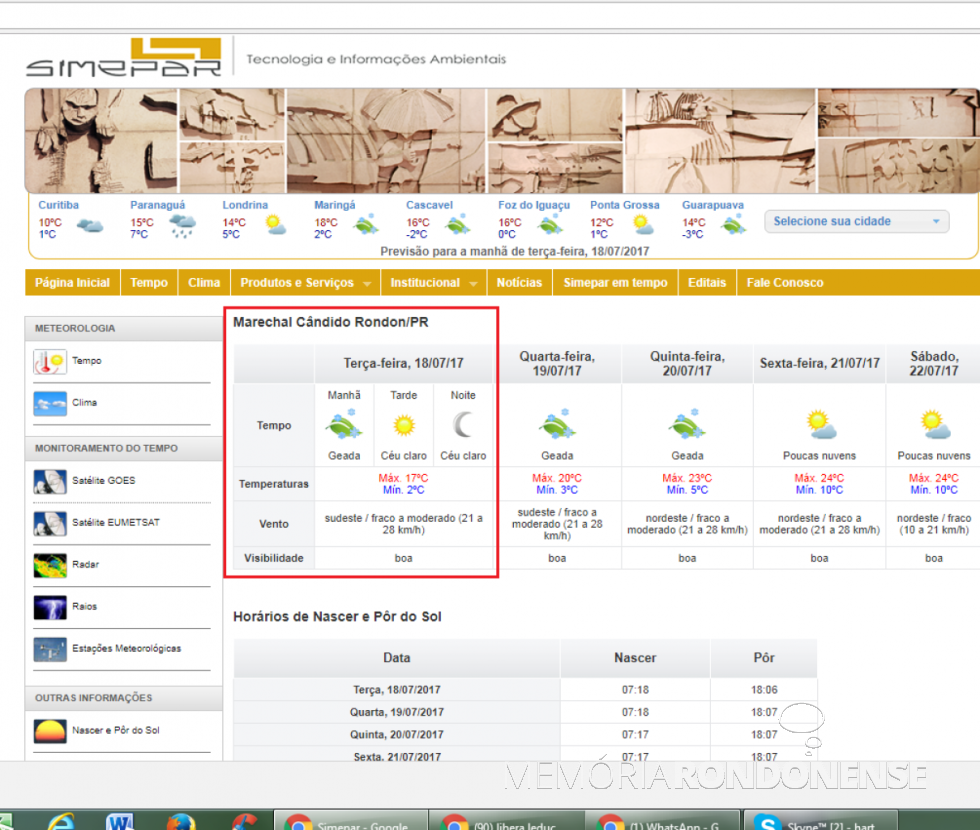This screenshot has width=980, height=830.
Task: Expand the 'Selecione sua cidade' dropdown
Action: coord(857,222)
